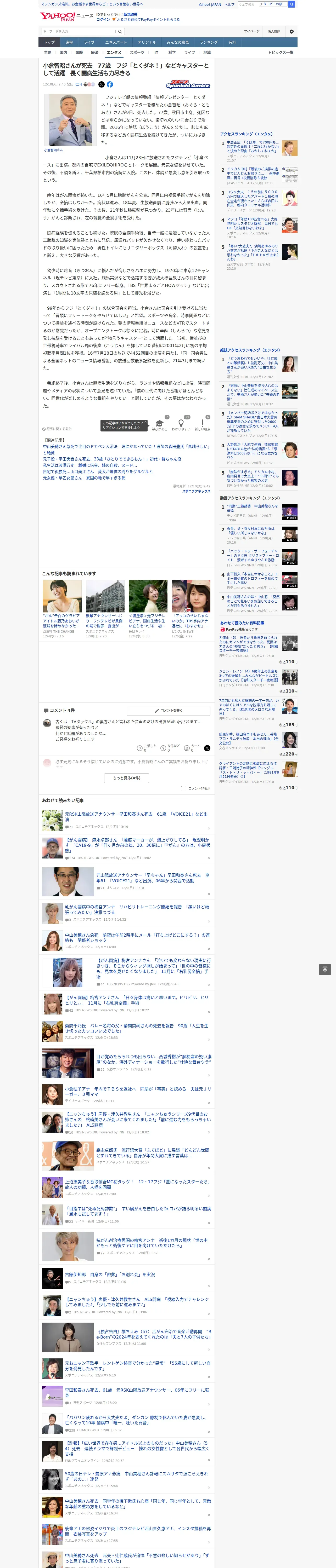Open みんなの意見 tab

[177, 43]
